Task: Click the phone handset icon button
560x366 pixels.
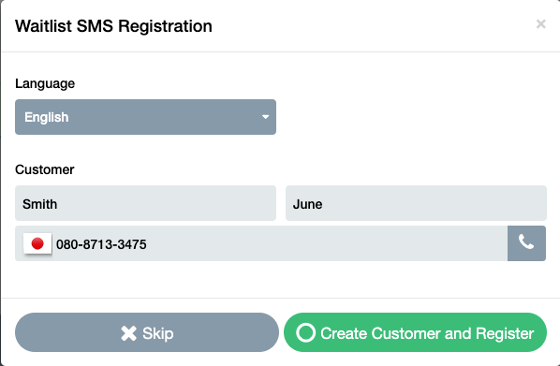Action: [x=526, y=243]
